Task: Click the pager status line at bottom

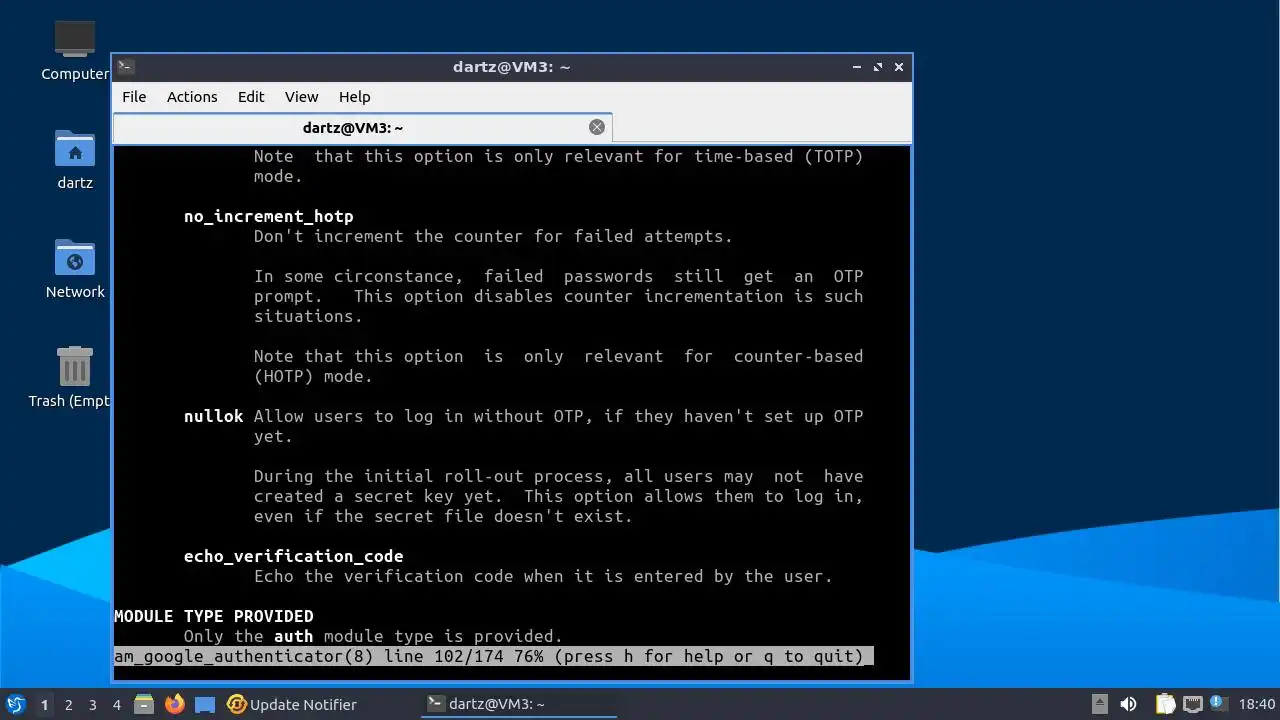Action: coord(494,656)
